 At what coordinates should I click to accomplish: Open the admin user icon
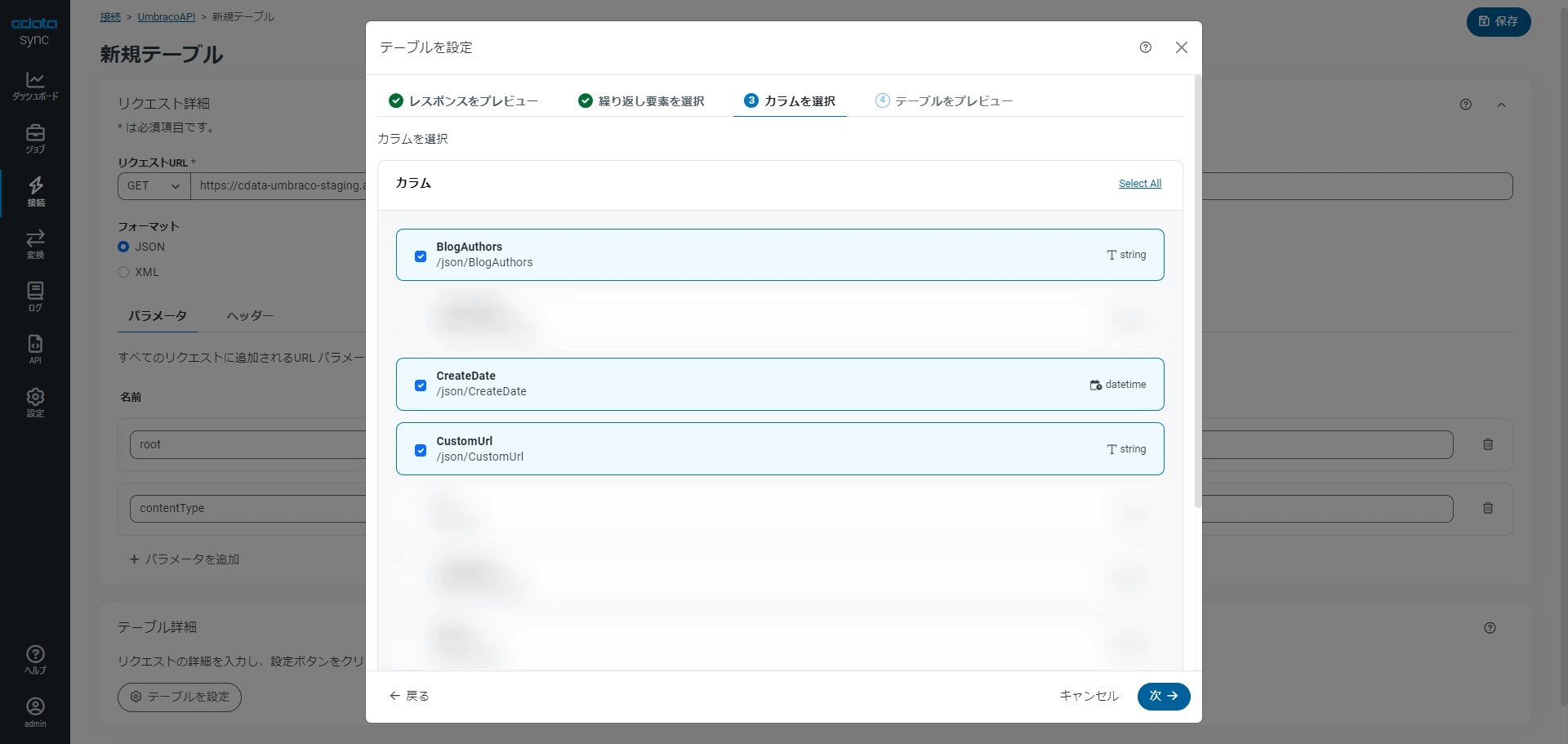click(x=35, y=712)
